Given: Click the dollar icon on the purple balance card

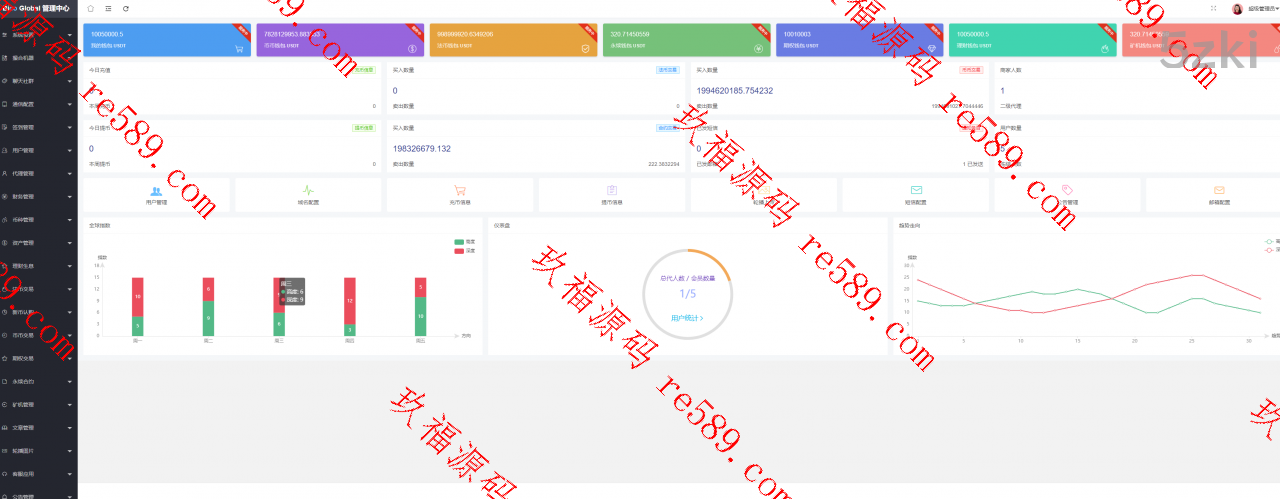Looking at the screenshot, I should tap(412, 48).
